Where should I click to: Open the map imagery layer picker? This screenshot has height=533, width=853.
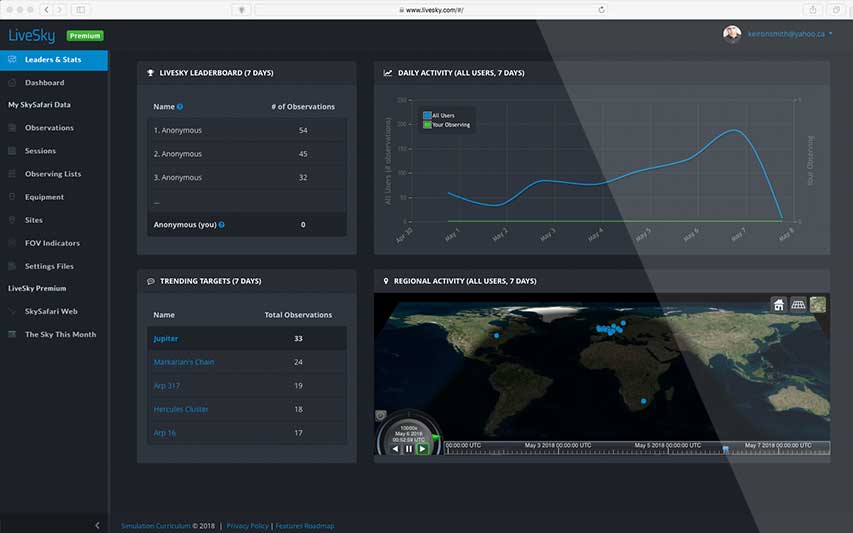[x=818, y=305]
